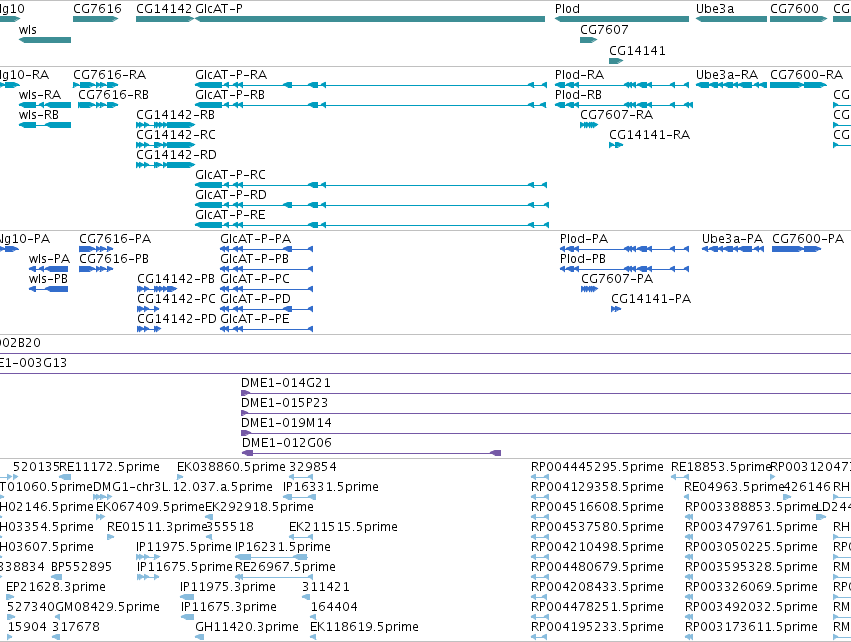The width and height of the screenshot is (851, 642).
Task: Select transcript GlcAT-P-RB label
Action: pyautogui.click(x=230, y=94)
